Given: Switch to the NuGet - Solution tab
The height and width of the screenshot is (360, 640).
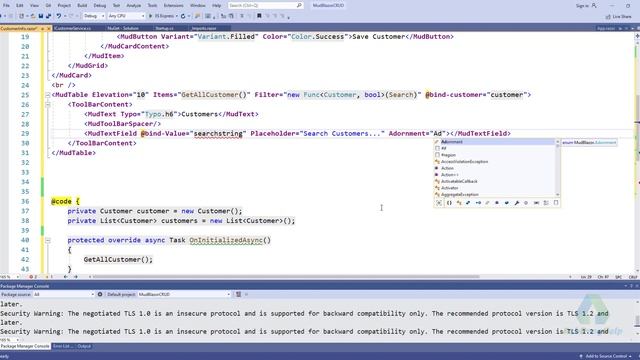Looking at the screenshot, I should pyautogui.click(x=123, y=28).
